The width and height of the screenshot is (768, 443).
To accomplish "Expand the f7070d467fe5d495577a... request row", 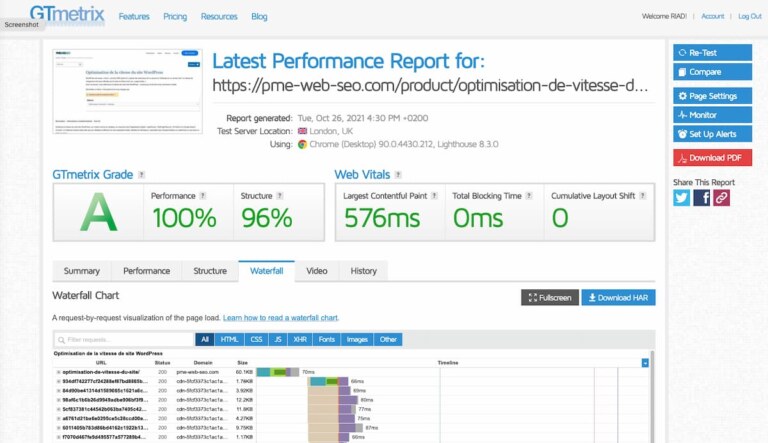I will (58, 437).
